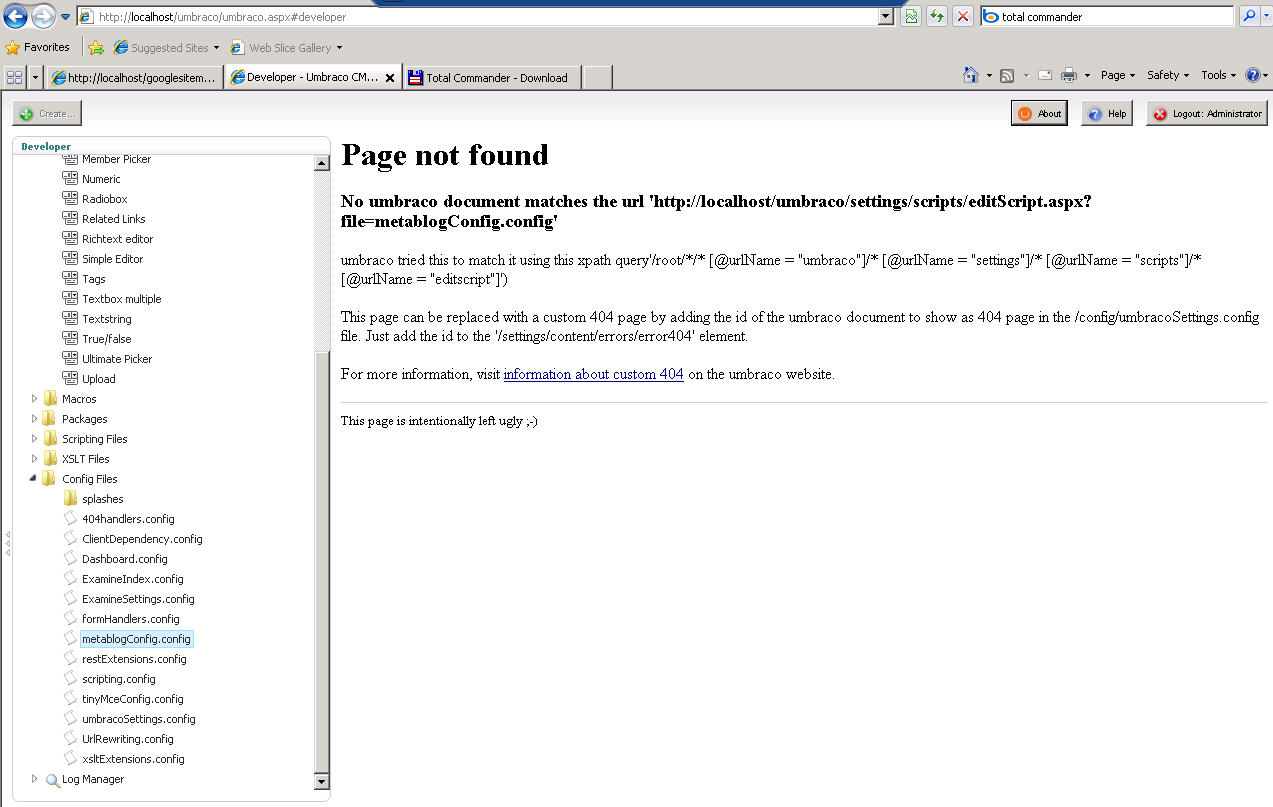
Task: Open Web Slice Gallery favorites item
Action: (286, 47)
